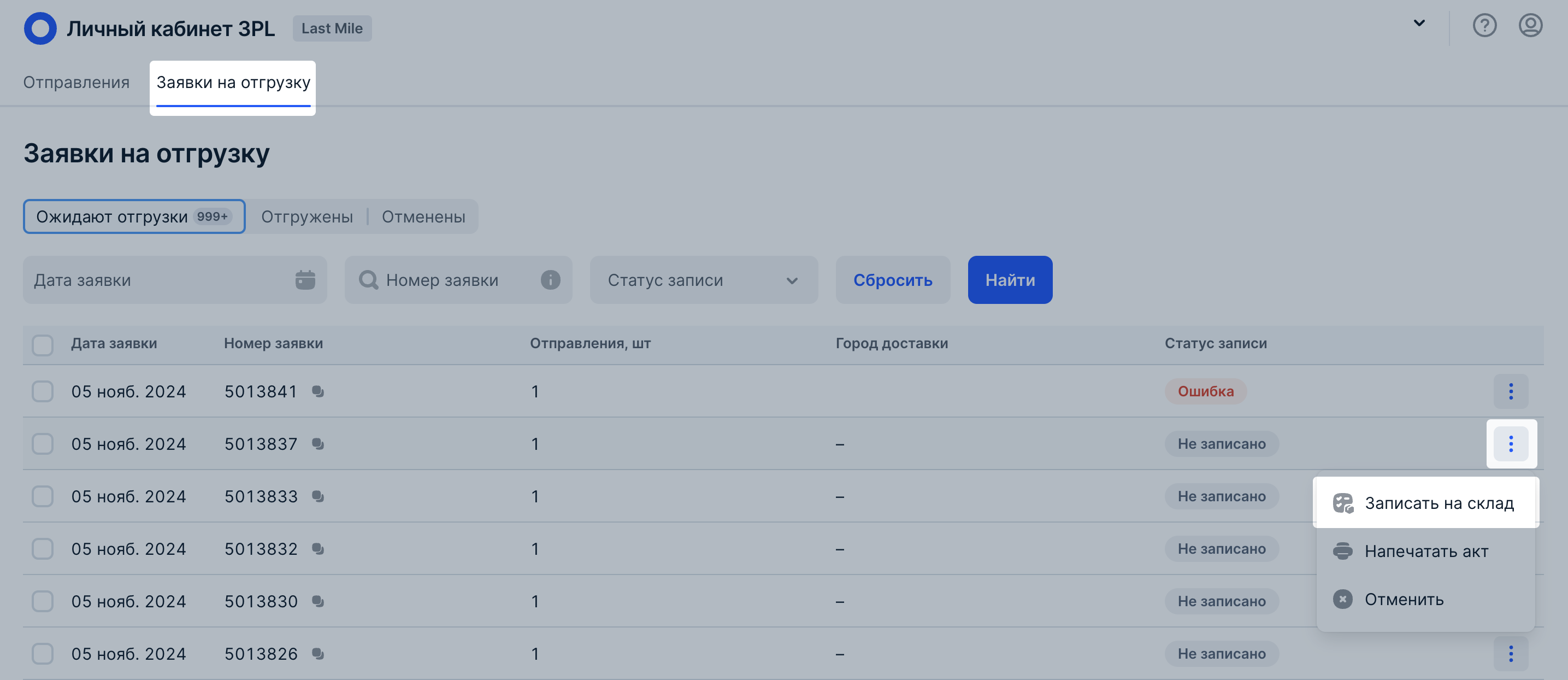The width and height of the screenshot is (1568, 680).
Task: Copy request number 5013833
Action: tap(318, 496)
